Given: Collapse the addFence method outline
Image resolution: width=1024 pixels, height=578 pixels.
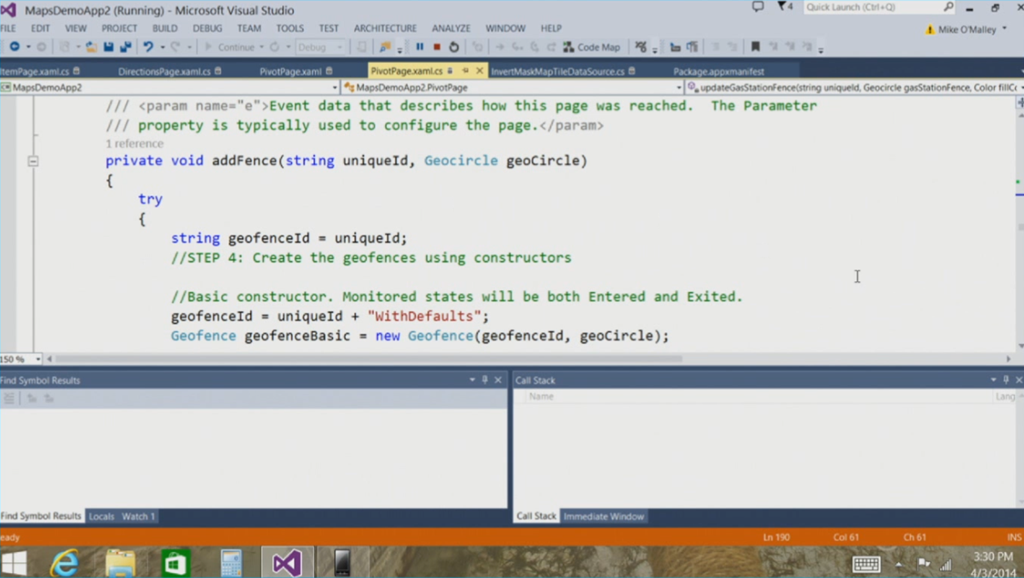Looking at the screenshot, I should pos(33,161).
